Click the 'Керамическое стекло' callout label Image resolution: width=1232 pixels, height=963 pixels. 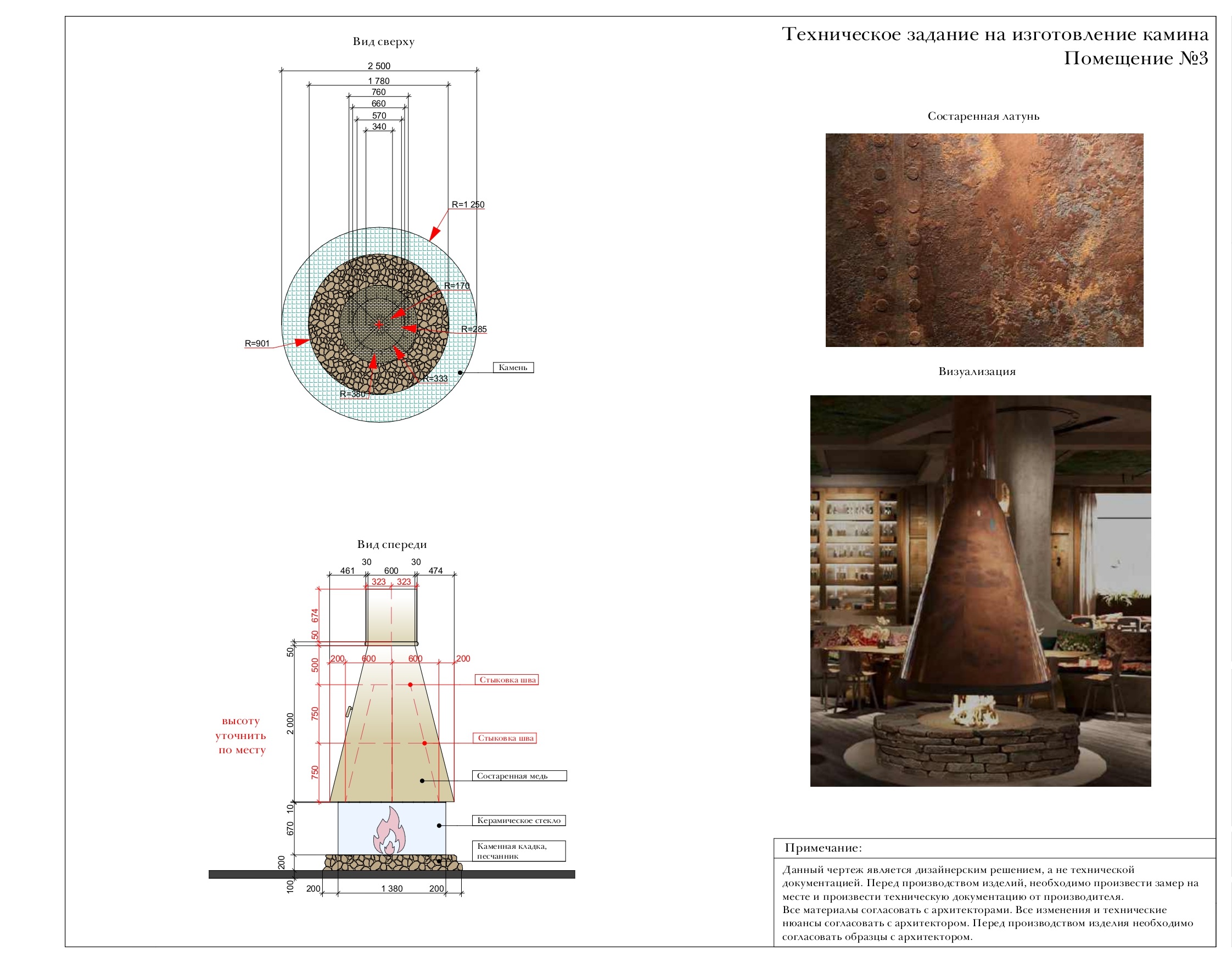point(519,821)
